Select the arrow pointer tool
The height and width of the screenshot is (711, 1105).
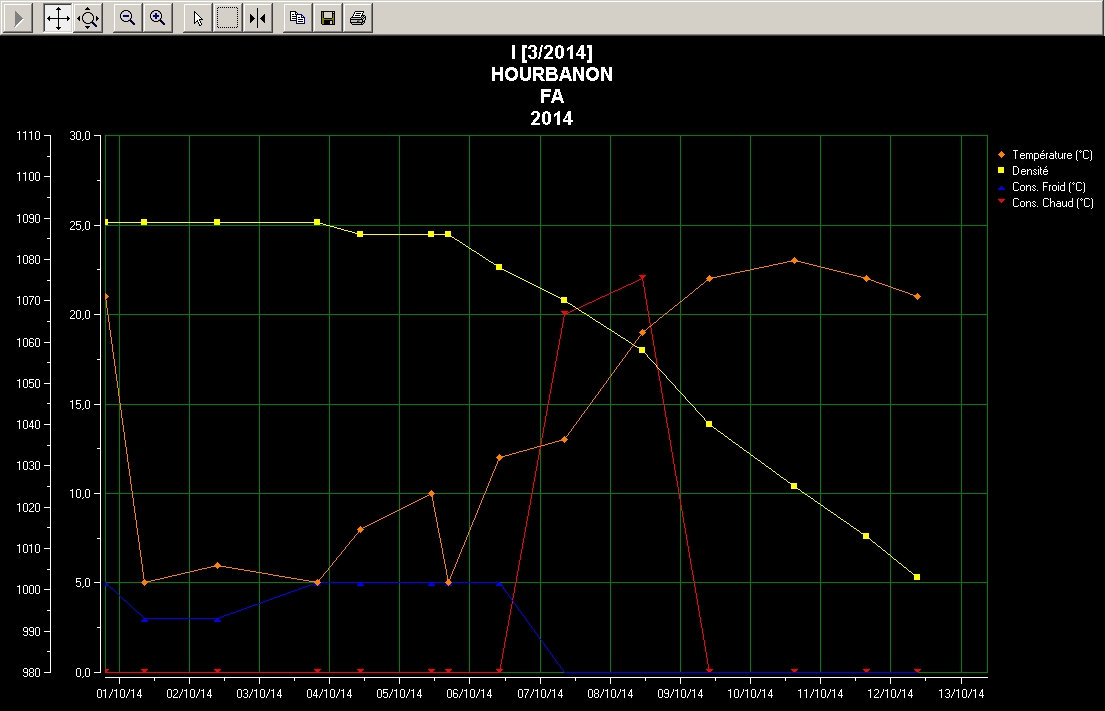coord(198,17)
